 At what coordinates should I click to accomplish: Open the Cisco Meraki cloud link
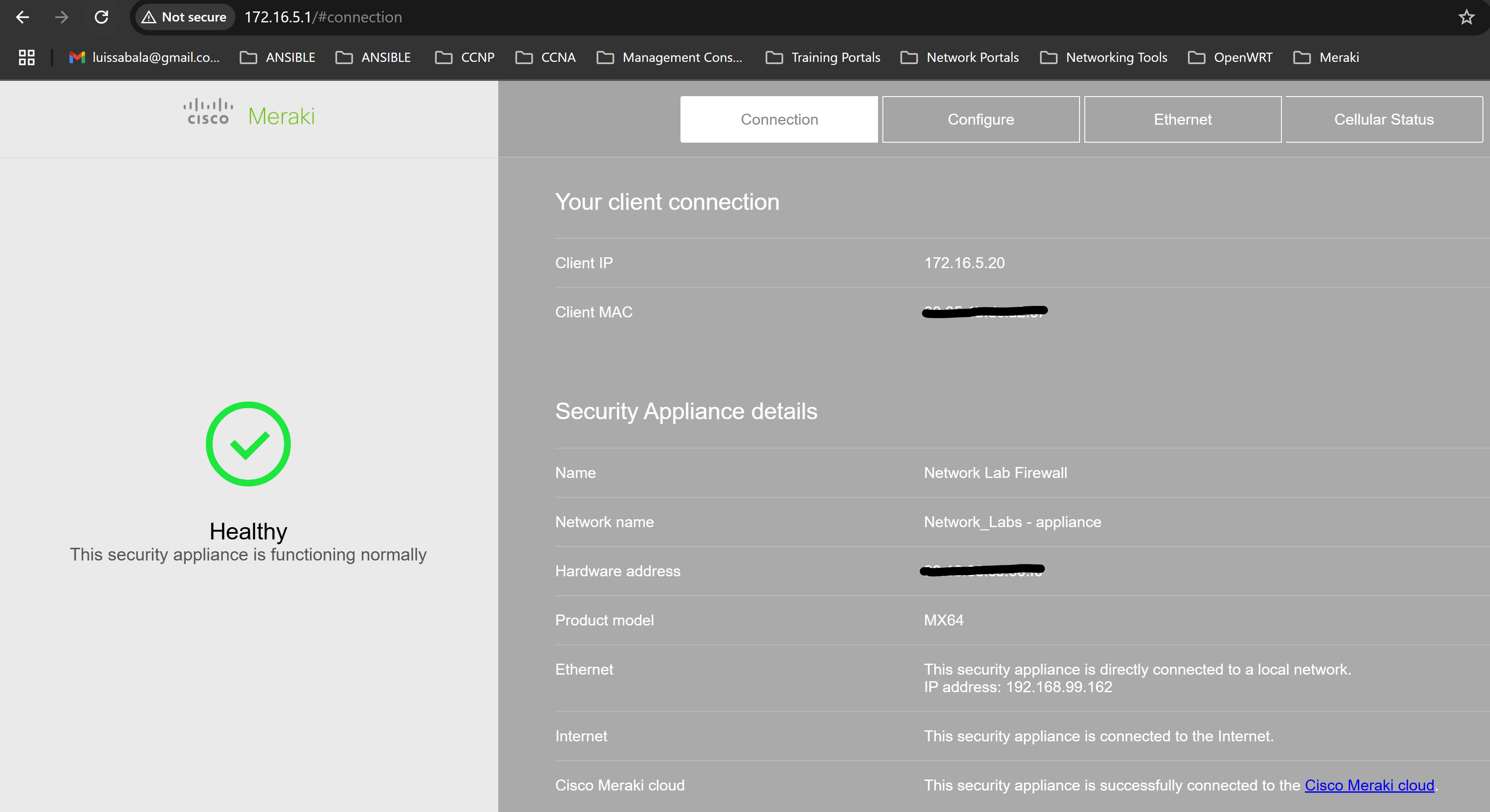point(1369,785)
